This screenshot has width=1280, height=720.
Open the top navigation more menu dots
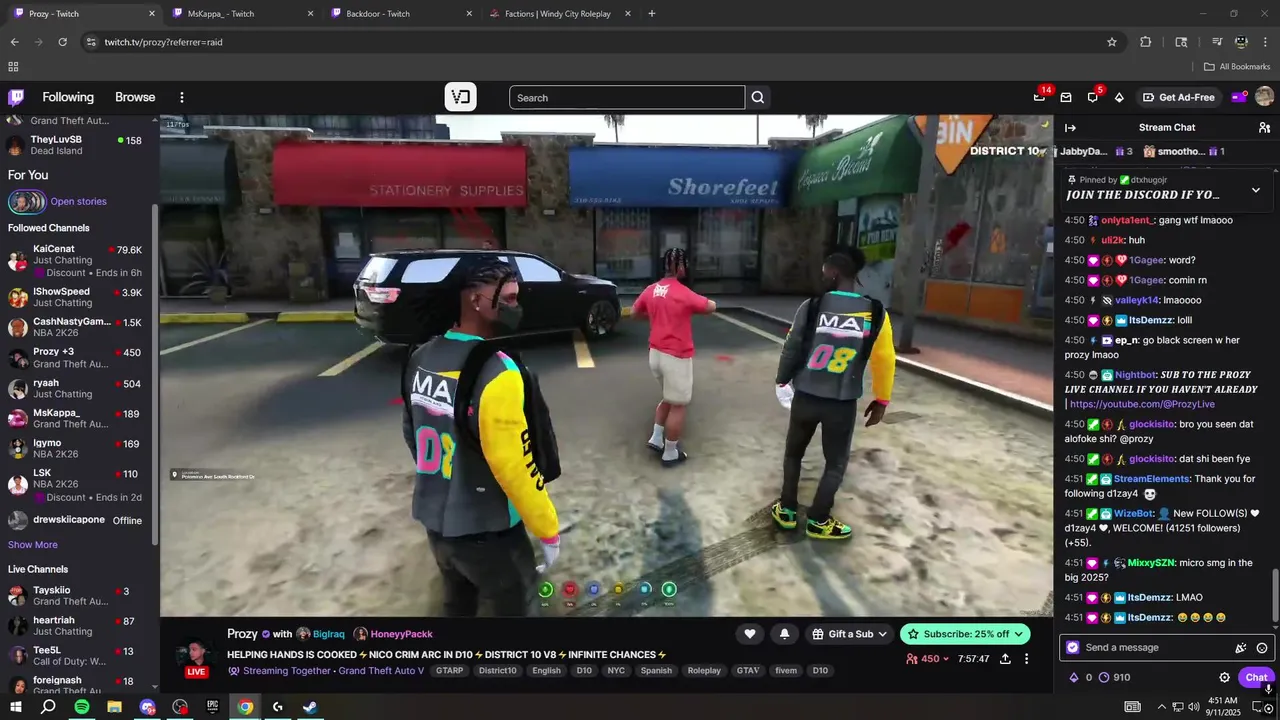[182, 97]
